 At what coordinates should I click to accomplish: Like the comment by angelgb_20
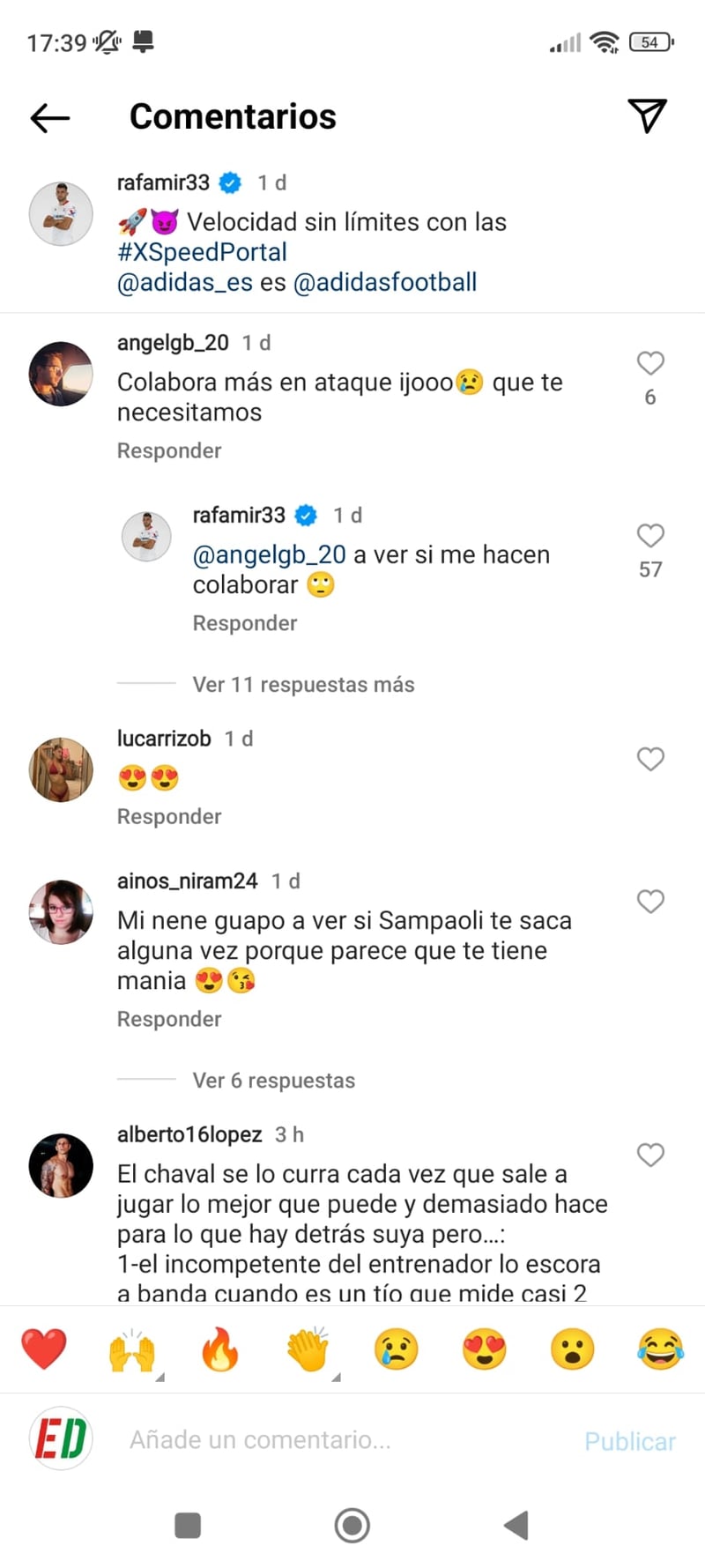[x=650, y=363]
